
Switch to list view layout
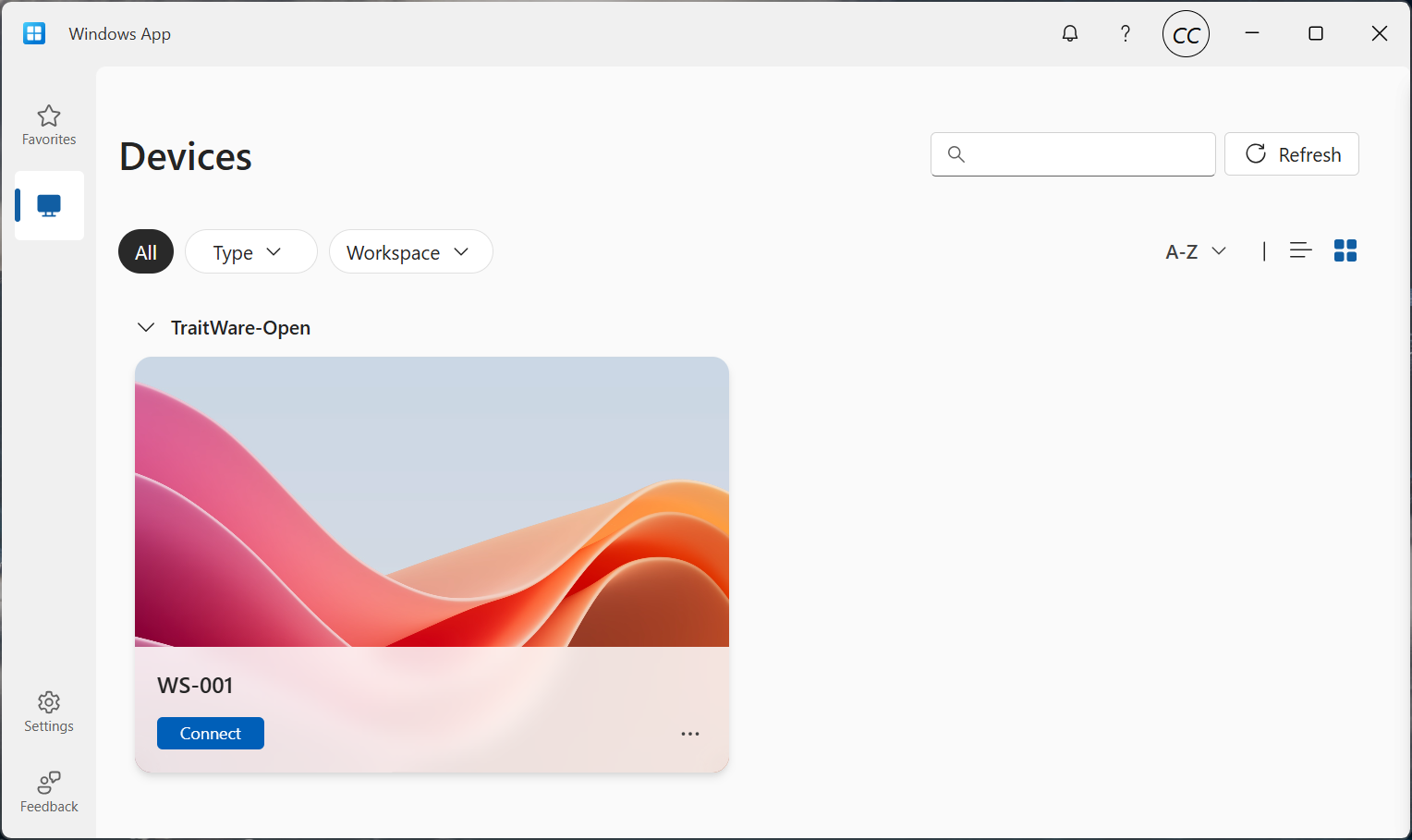pos(1300,250)
